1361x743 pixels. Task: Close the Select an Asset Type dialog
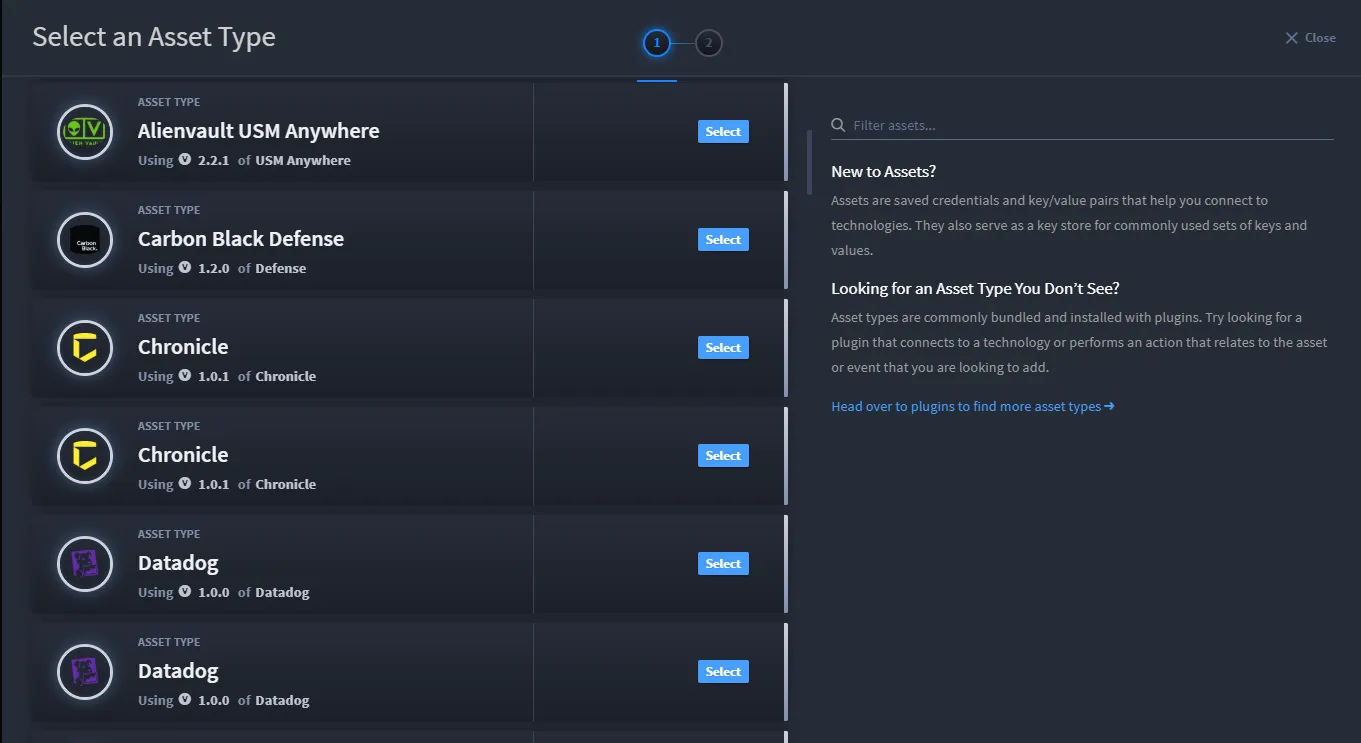1310,38
